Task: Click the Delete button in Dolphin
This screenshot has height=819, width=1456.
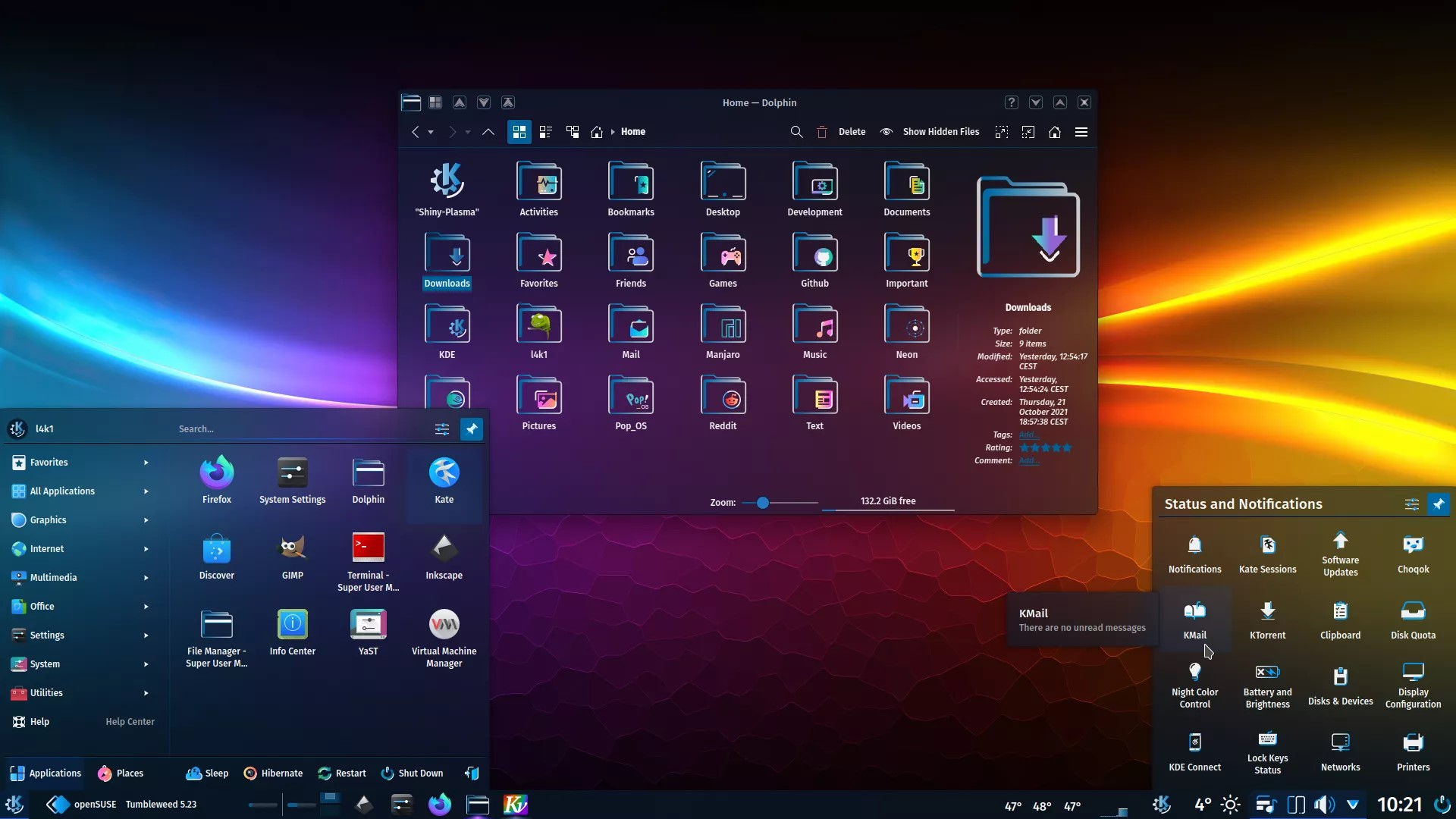Action: [x=842, y=132]
